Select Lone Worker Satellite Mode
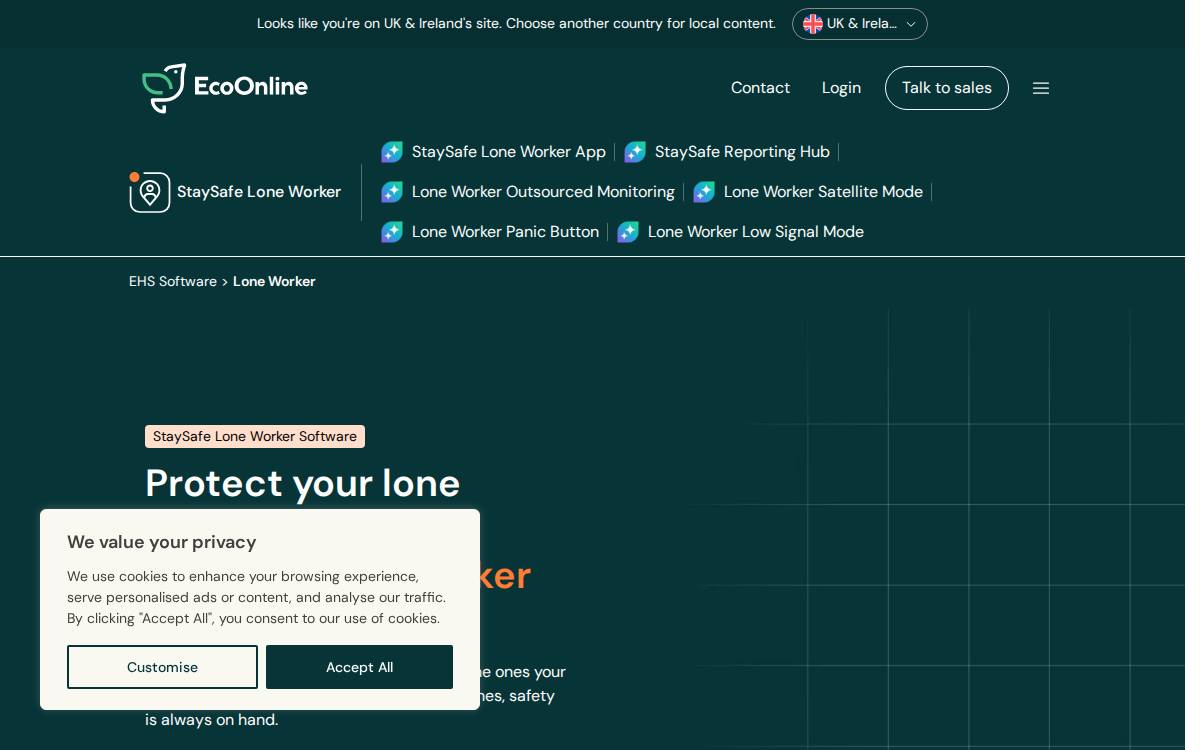This screenshot has height=750, width=1200. [x=823, y=192]
